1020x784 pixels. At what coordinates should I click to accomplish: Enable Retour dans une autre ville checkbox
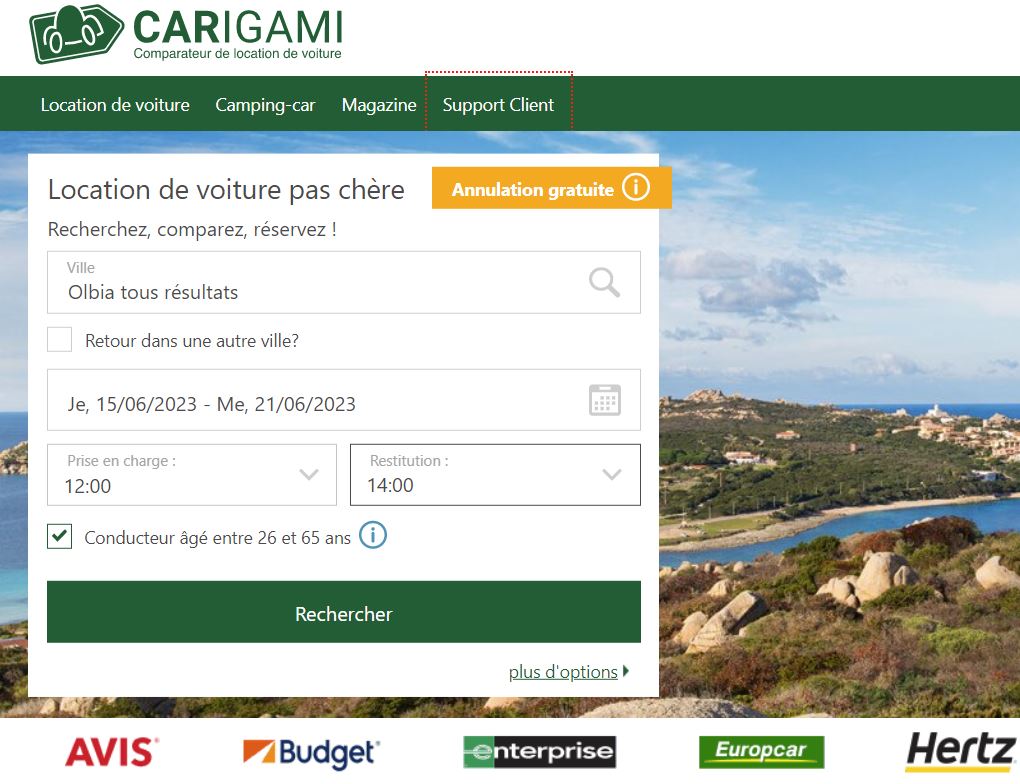point(59,340)
